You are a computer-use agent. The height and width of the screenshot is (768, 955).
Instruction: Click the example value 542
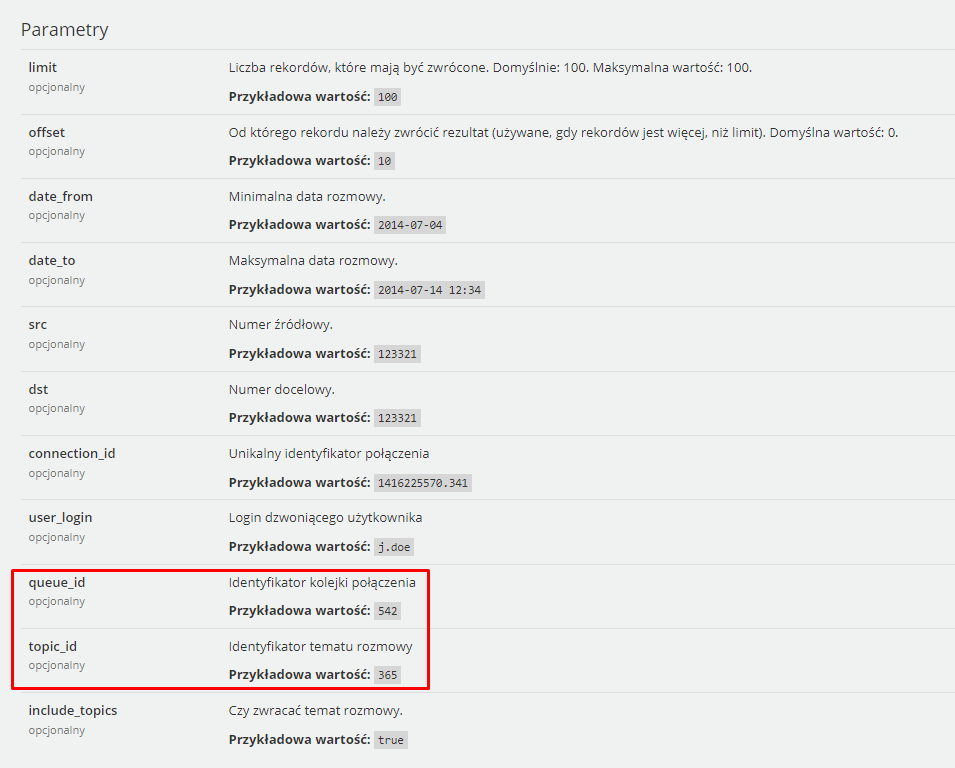pos(387,611)
